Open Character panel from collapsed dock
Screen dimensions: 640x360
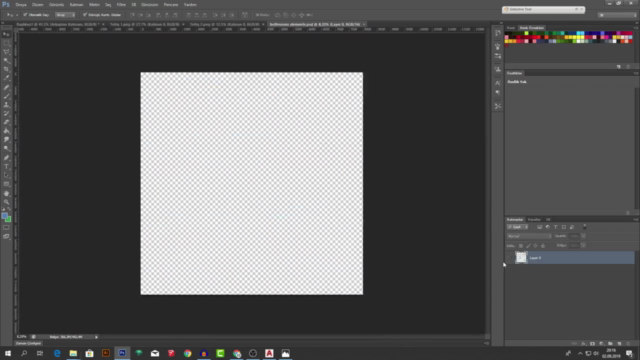click(498, 83)
